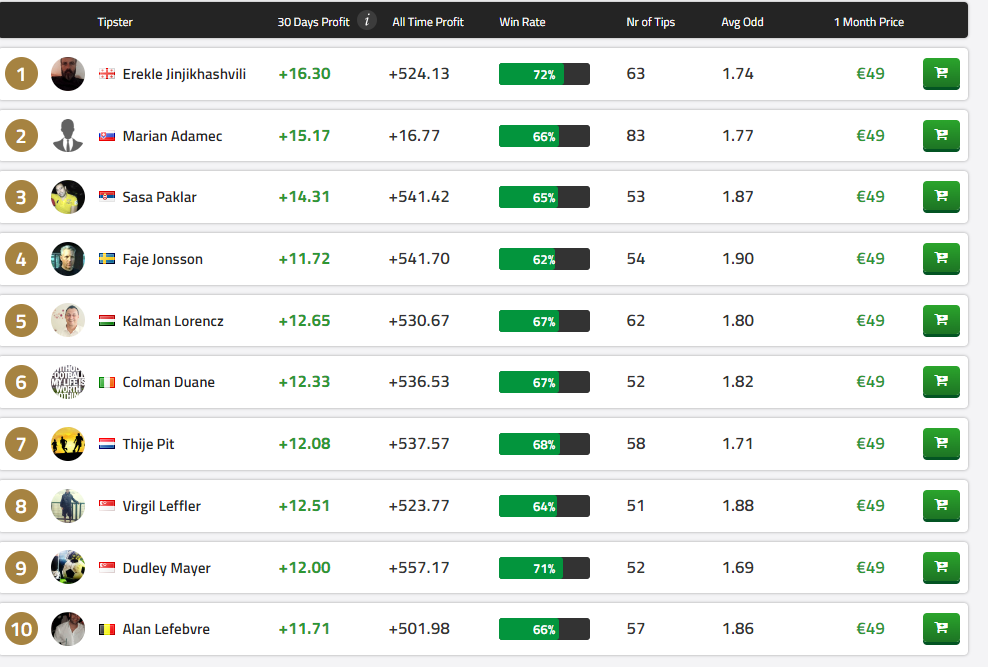Image resolution: width=988 pixels, height=667 pixels.
Task: Click Erekle Jinjikhashvili's avatar photo
Action: (x=68, y=74)
